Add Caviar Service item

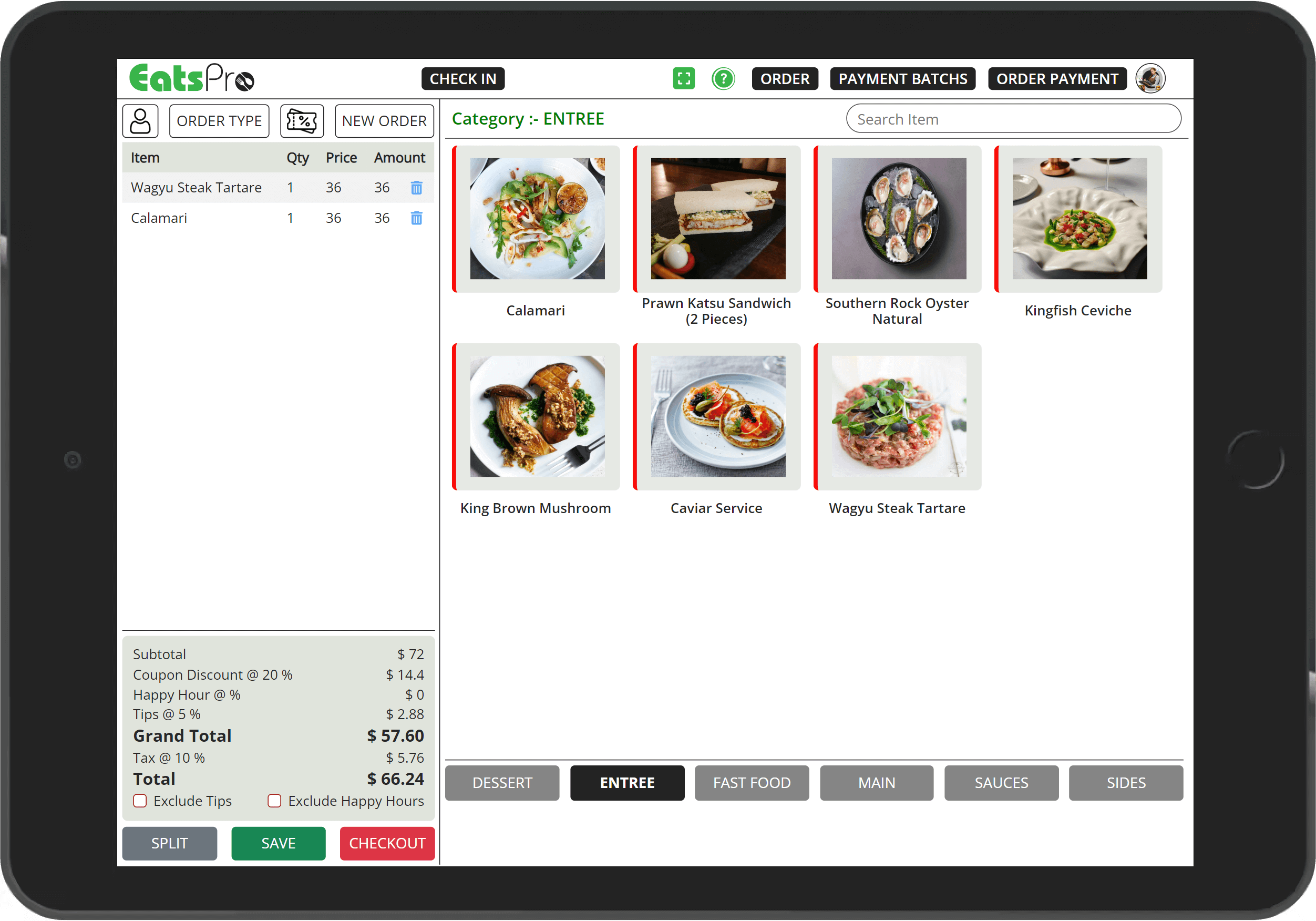coord(717,417)
